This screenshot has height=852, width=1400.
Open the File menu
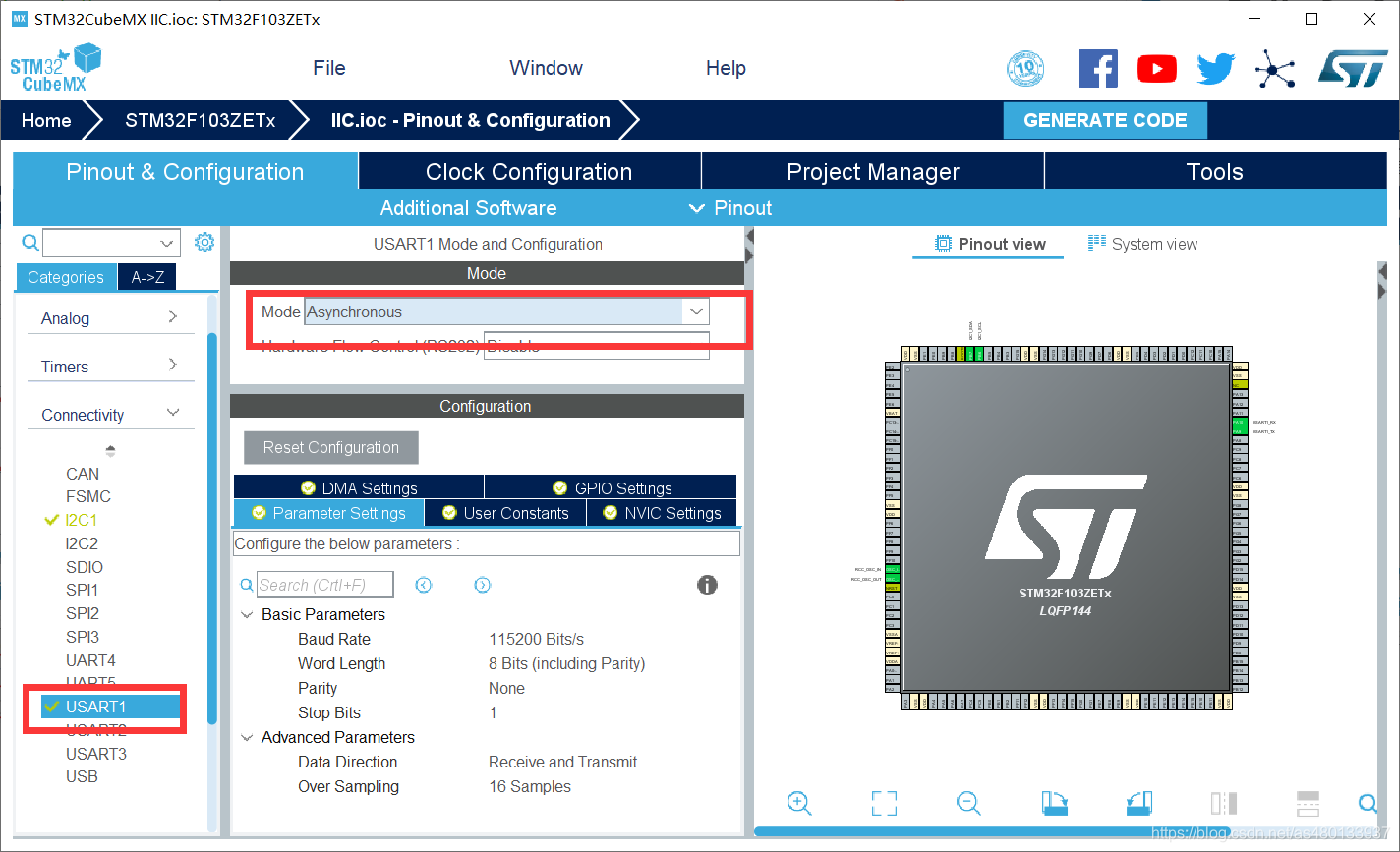tap(329, 68)
